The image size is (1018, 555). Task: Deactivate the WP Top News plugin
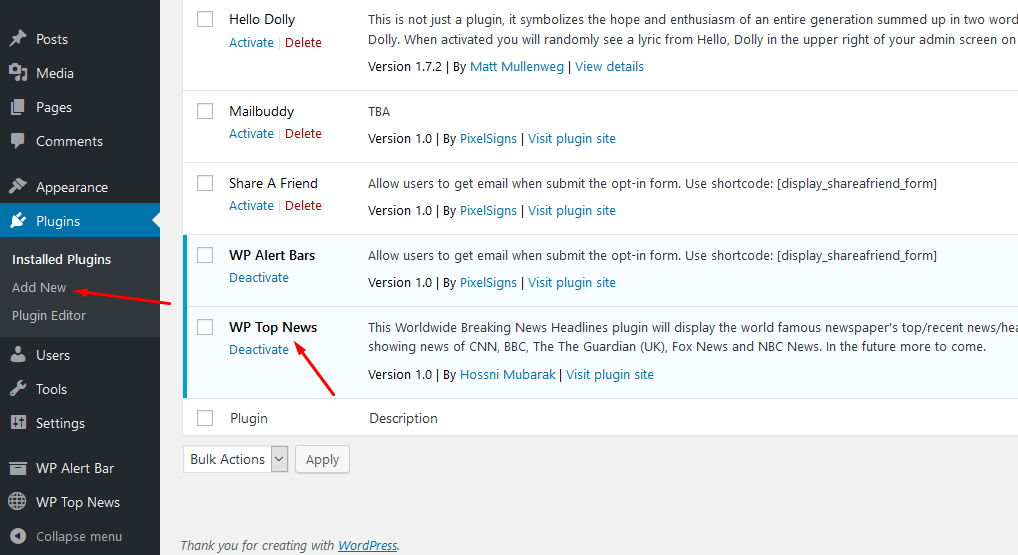point(259,349)
